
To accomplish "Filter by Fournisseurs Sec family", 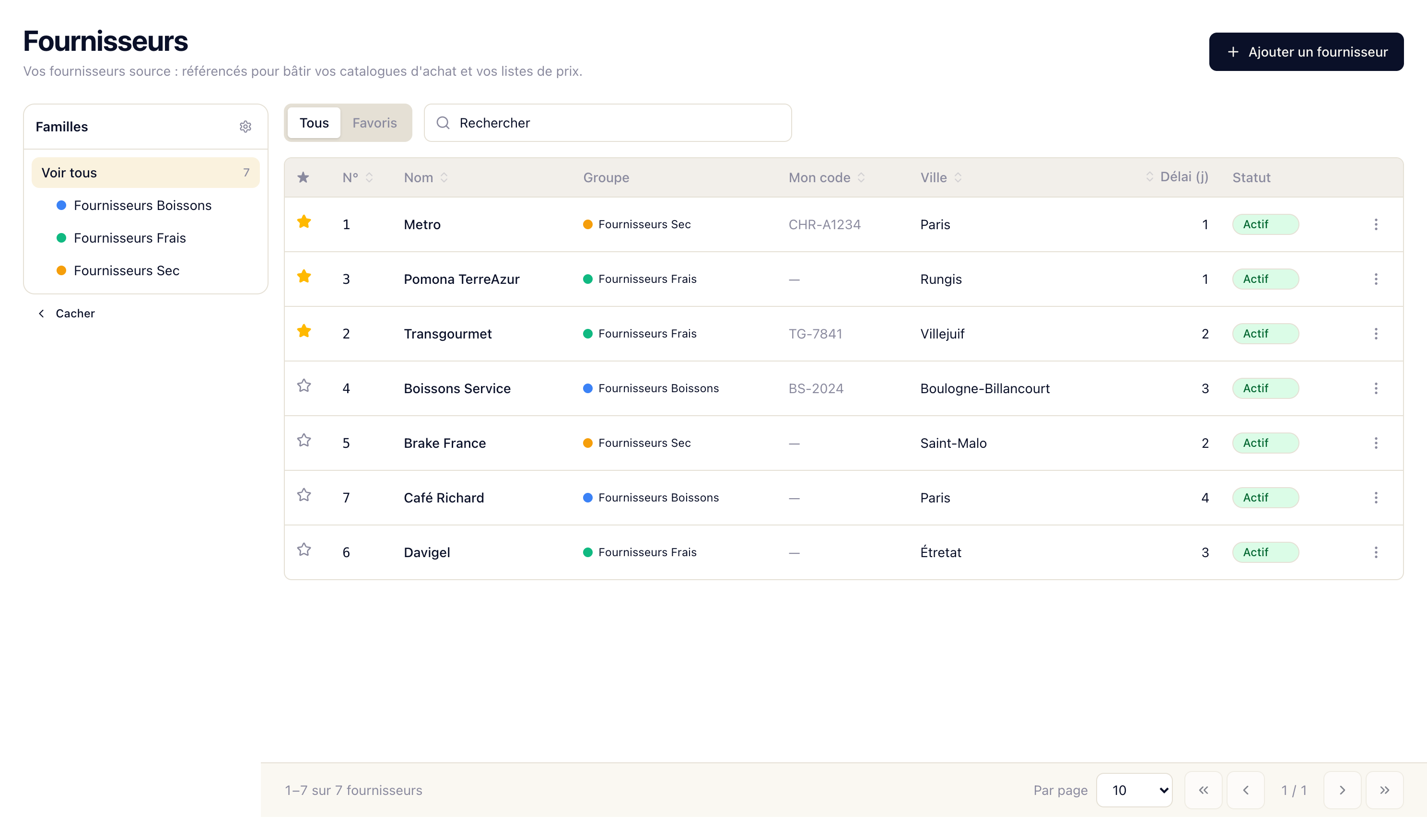I will (x=127, y=270).
